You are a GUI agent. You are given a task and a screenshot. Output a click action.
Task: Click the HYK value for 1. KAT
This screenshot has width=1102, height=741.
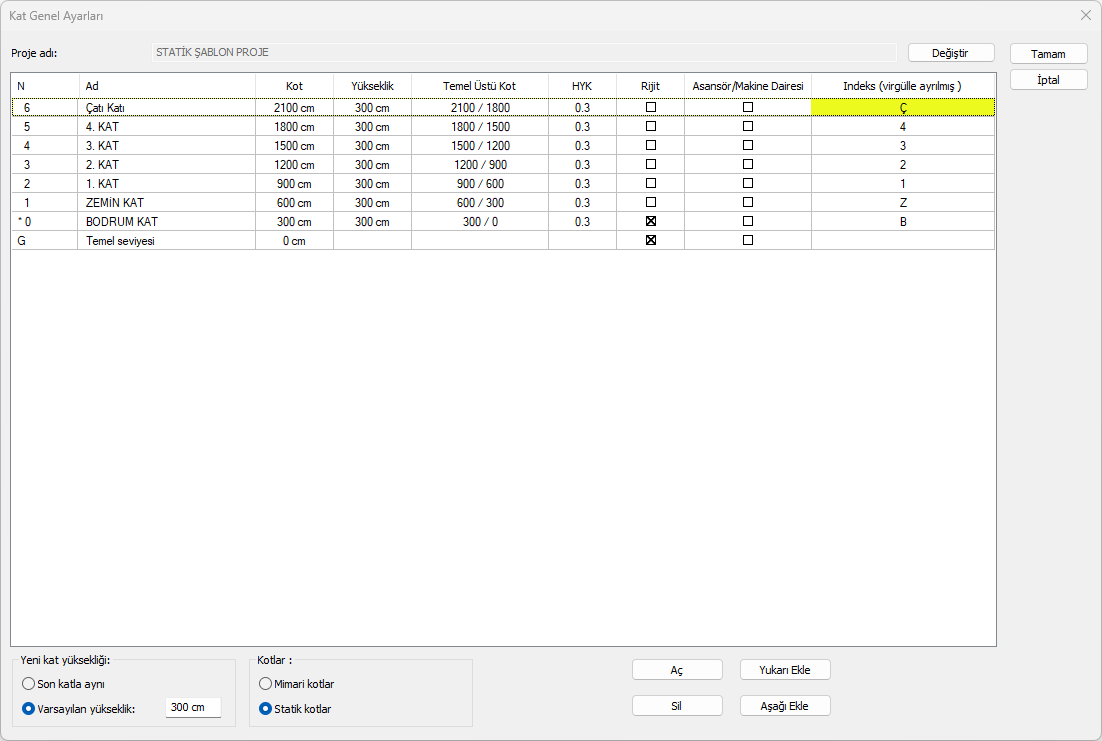[x=582, y=183]
